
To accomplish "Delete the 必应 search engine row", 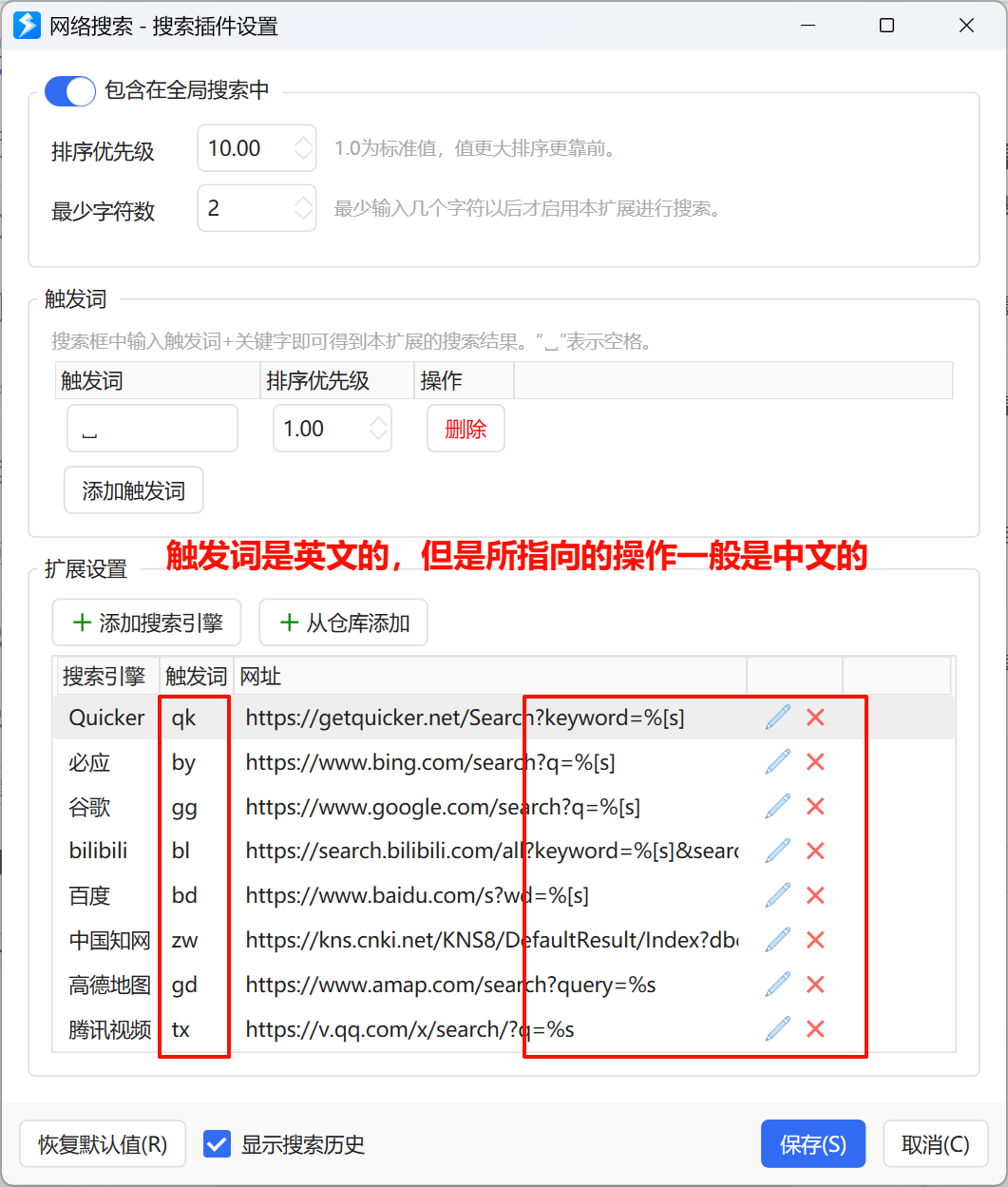I will [815, 762].
